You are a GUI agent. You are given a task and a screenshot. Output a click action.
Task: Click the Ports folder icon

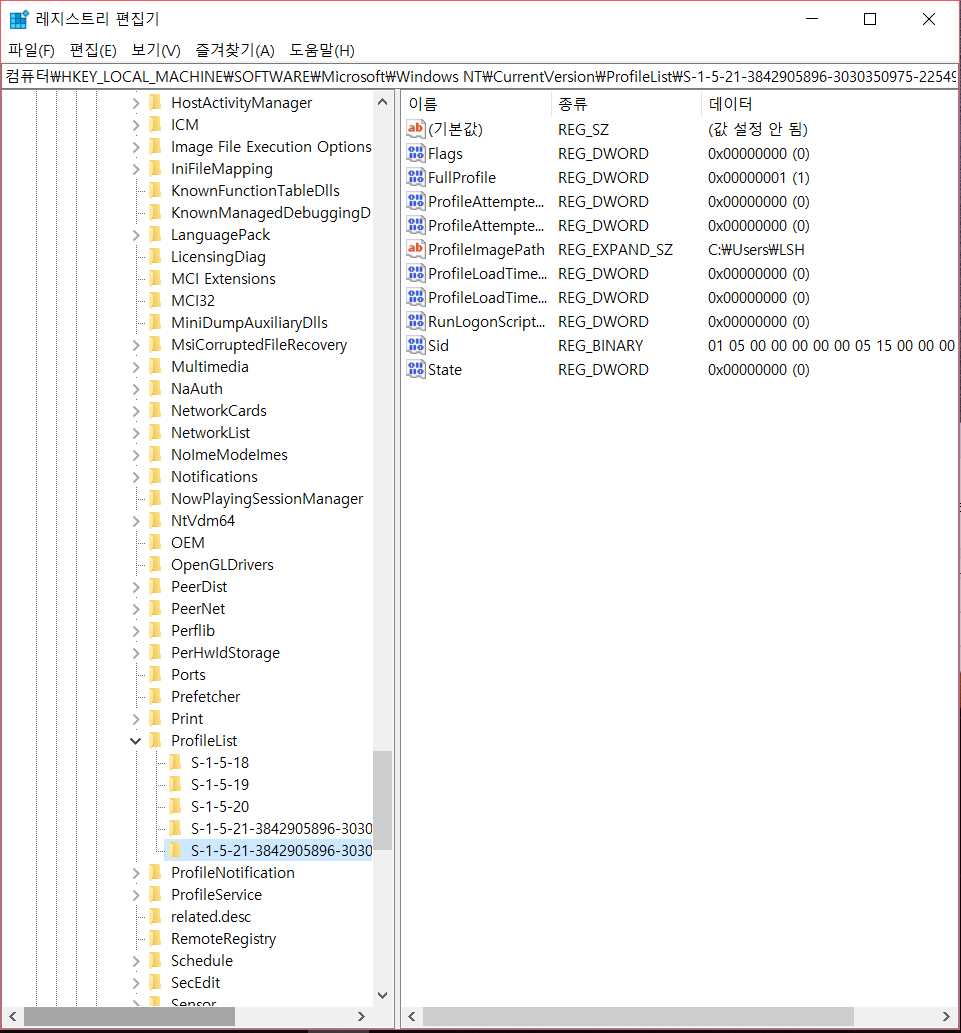pos(155,674)
